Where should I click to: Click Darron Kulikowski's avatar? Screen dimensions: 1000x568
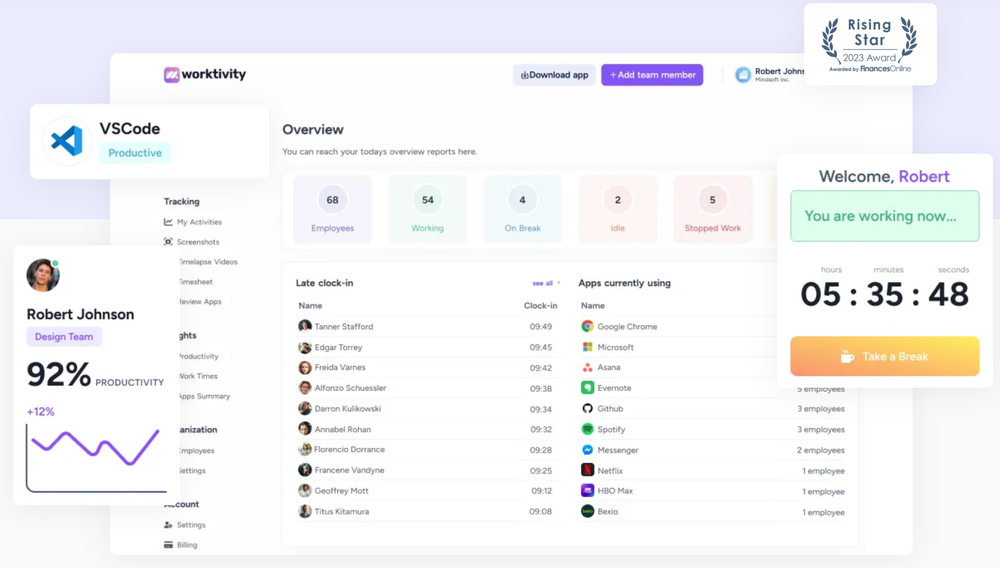pyautogui.click(x=305, y=408)
